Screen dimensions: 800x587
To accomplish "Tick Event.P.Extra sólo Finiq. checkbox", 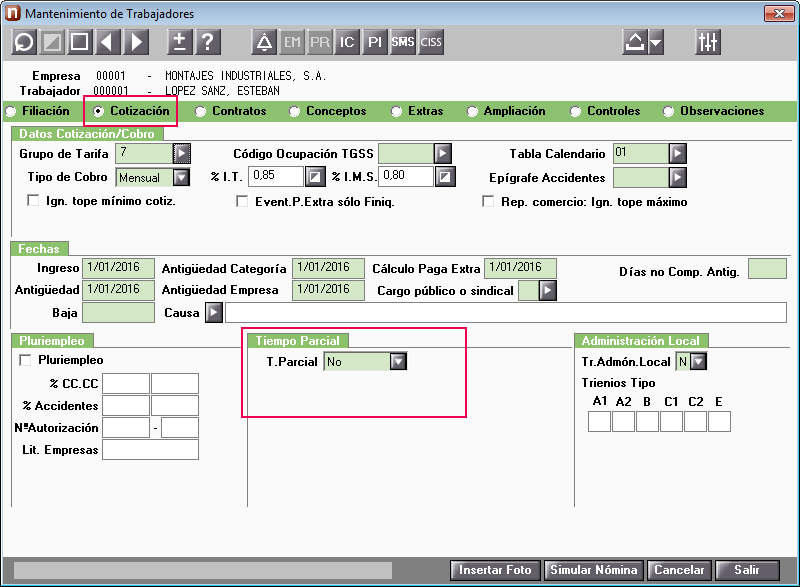I will point(242,201).
